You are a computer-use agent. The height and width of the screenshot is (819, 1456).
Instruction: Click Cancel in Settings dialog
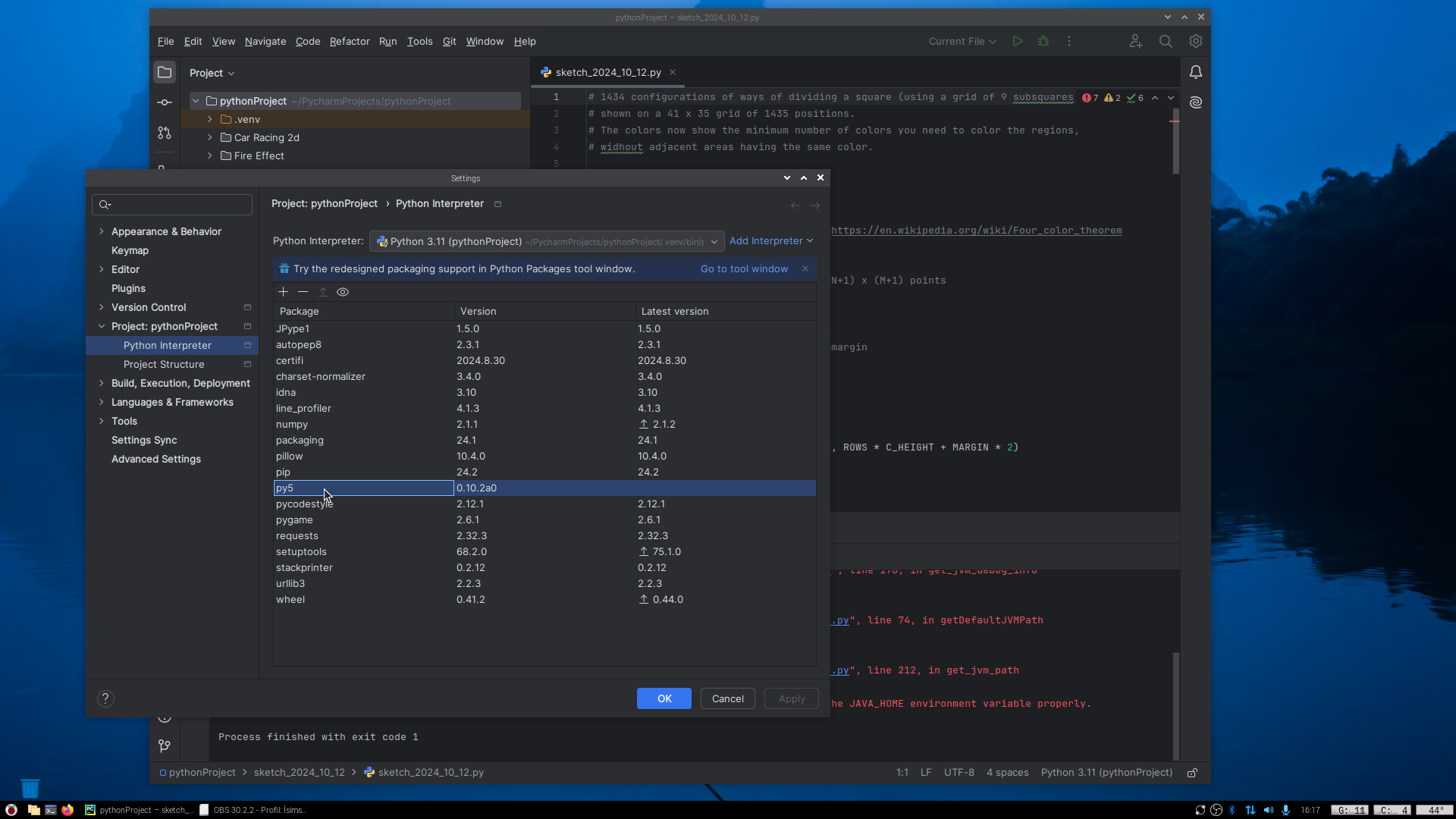tap(728, 698)
